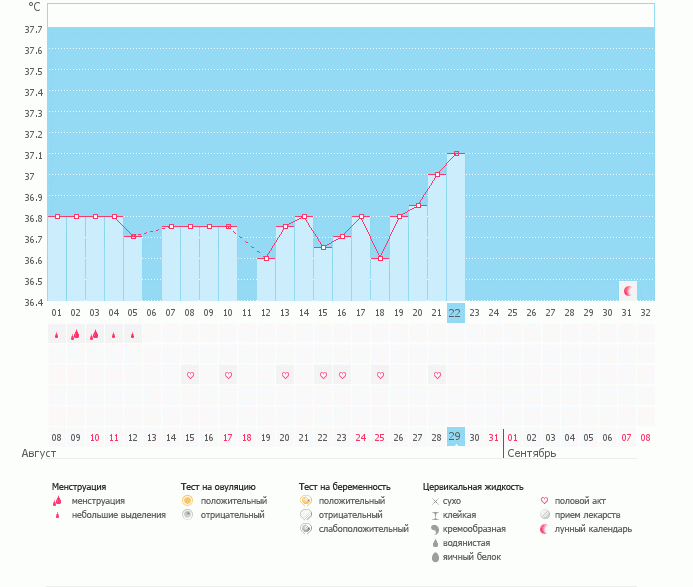Click the menstruation drop icon on day 02
The height and width of the screenshot is (587, 693).
[75, 335]
